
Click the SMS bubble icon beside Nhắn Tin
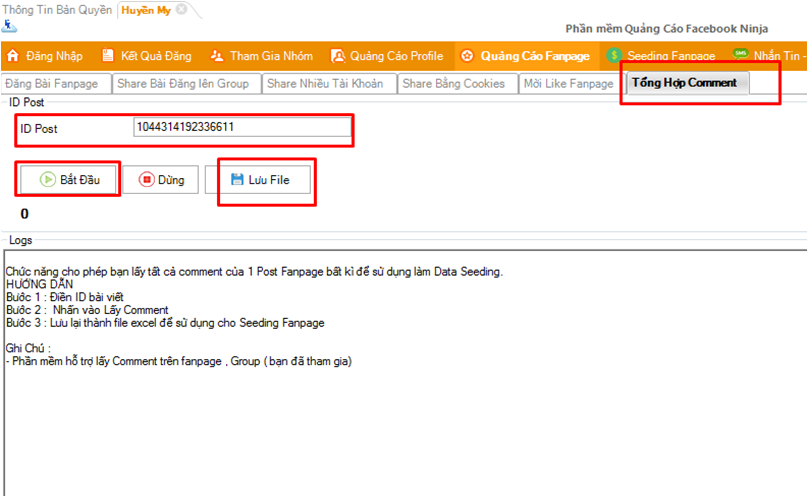tap(740, 54)
